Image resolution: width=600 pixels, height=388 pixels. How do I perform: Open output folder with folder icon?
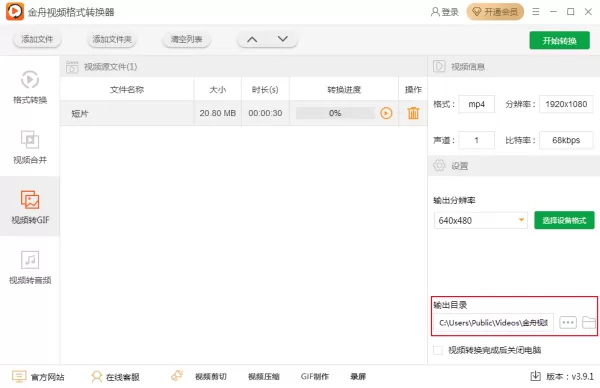pyautogui.click(x=589, y=323)
